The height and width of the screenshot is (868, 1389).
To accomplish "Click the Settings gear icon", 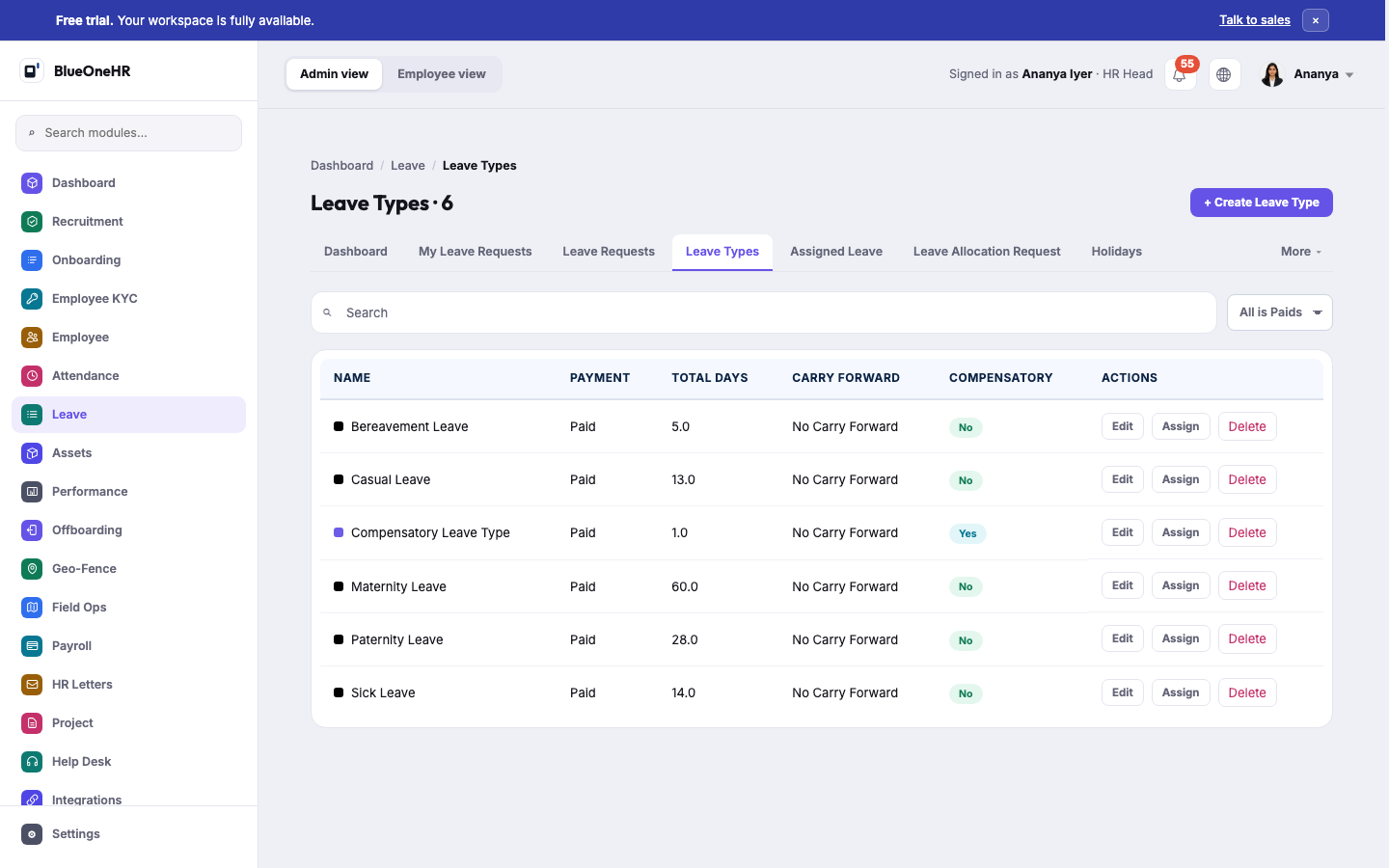I will coord(32,833).
